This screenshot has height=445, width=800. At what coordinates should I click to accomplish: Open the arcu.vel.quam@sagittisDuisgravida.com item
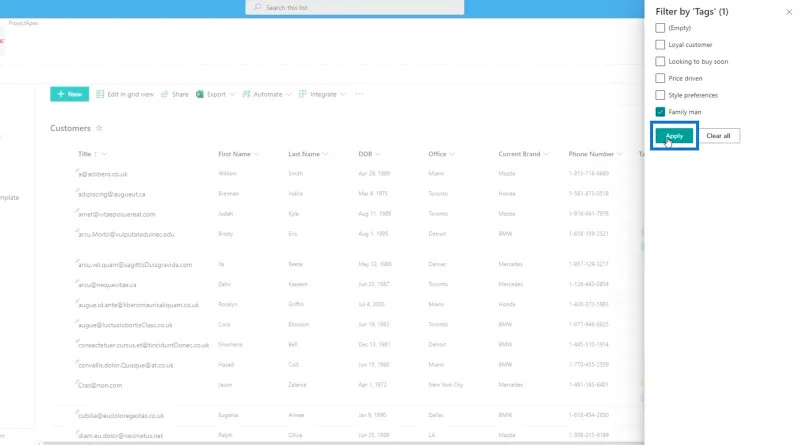(x=135, y=265)
